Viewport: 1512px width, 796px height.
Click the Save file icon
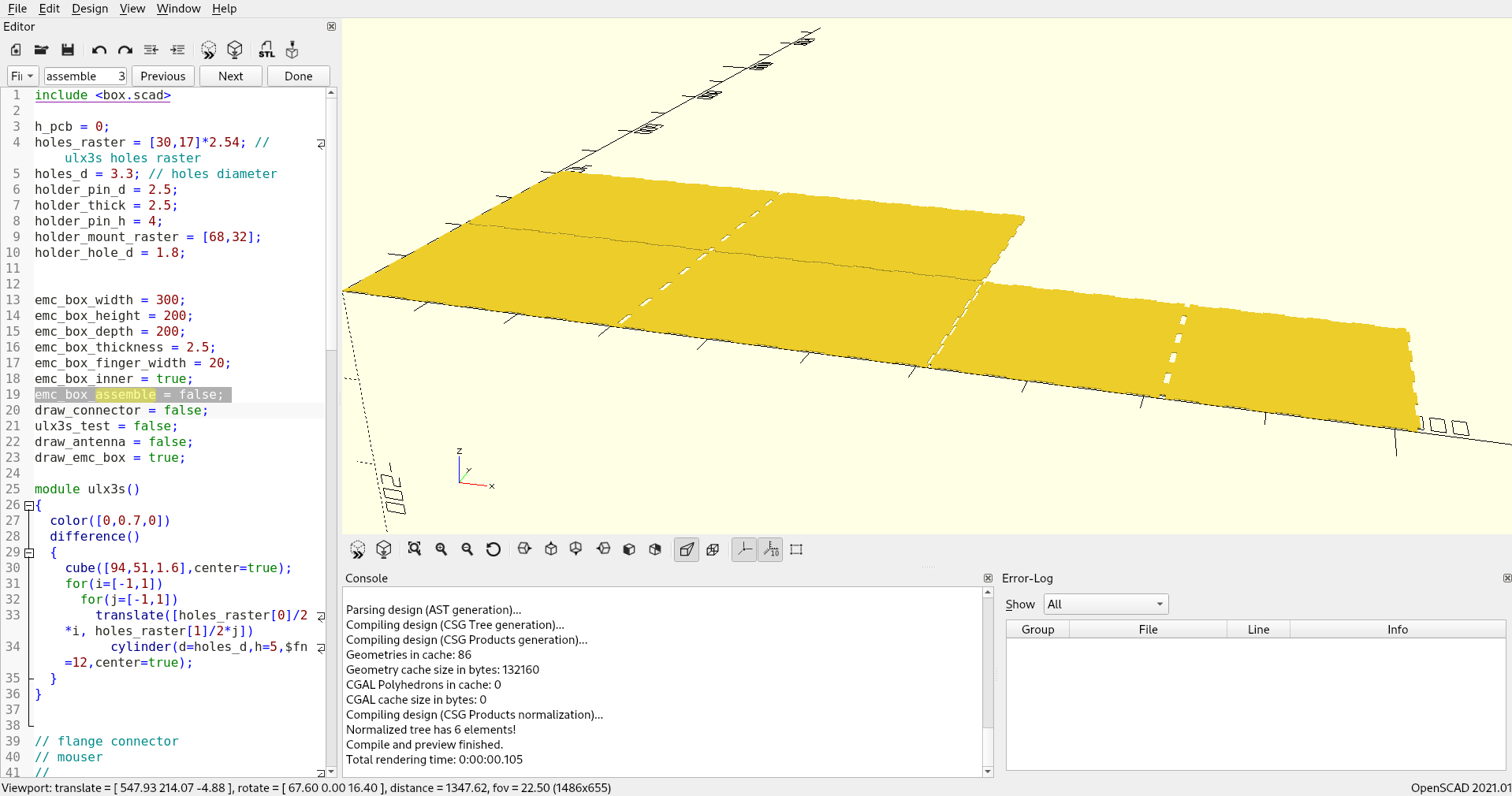[x=68, y=50]
